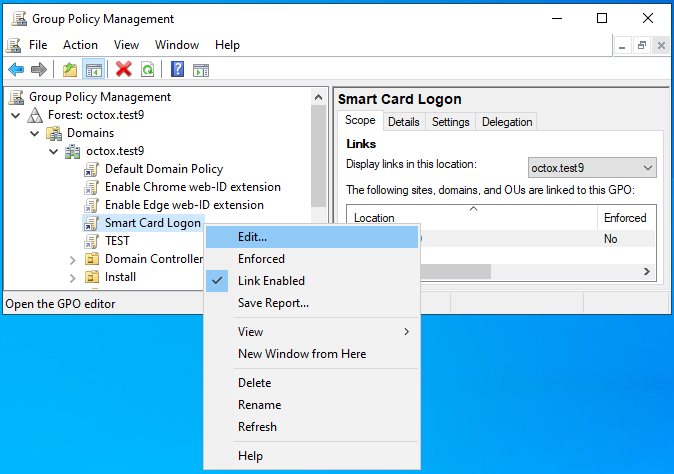Click the red Delete icon in toolbar
674x474 pixels.
[x=124, y=69]
